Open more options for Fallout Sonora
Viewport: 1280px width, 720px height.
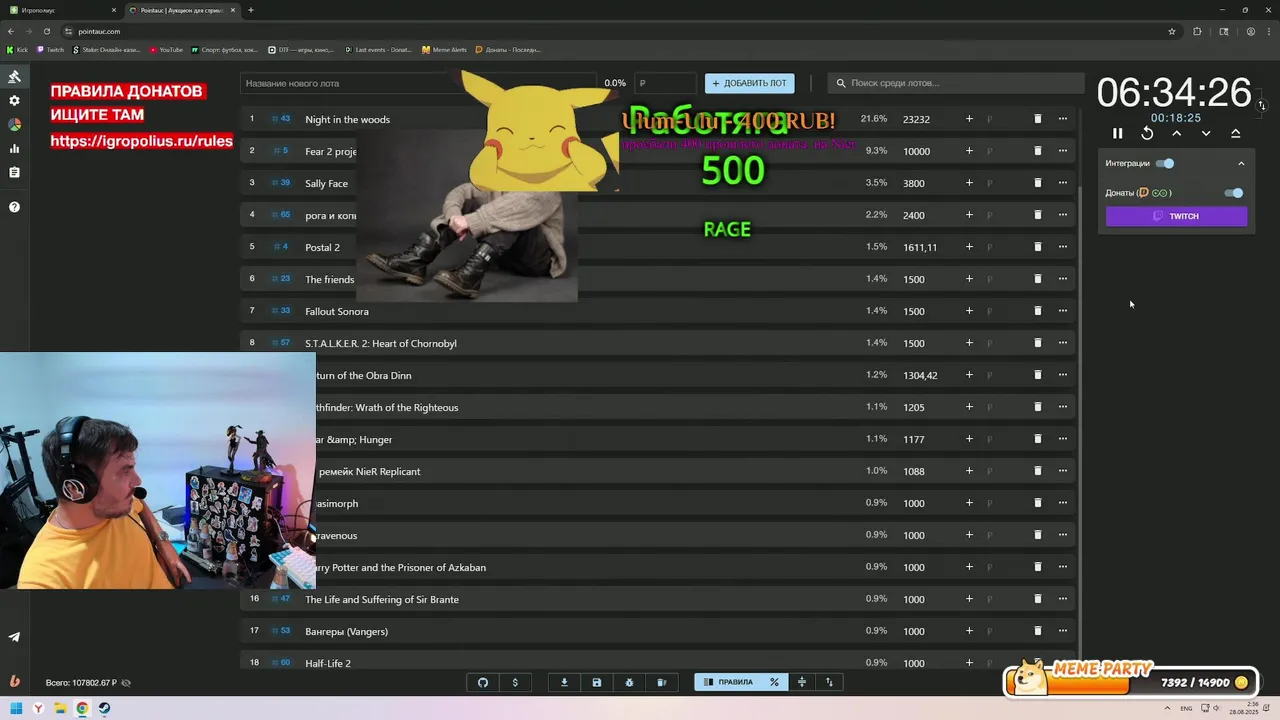coord(1063,311)
